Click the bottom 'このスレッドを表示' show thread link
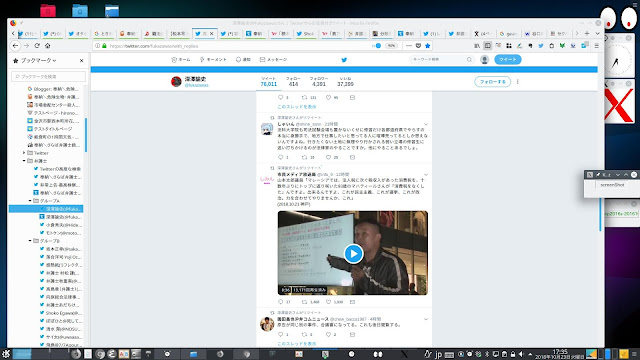This screenshot has height=360, width=640. tap(297, 344)
